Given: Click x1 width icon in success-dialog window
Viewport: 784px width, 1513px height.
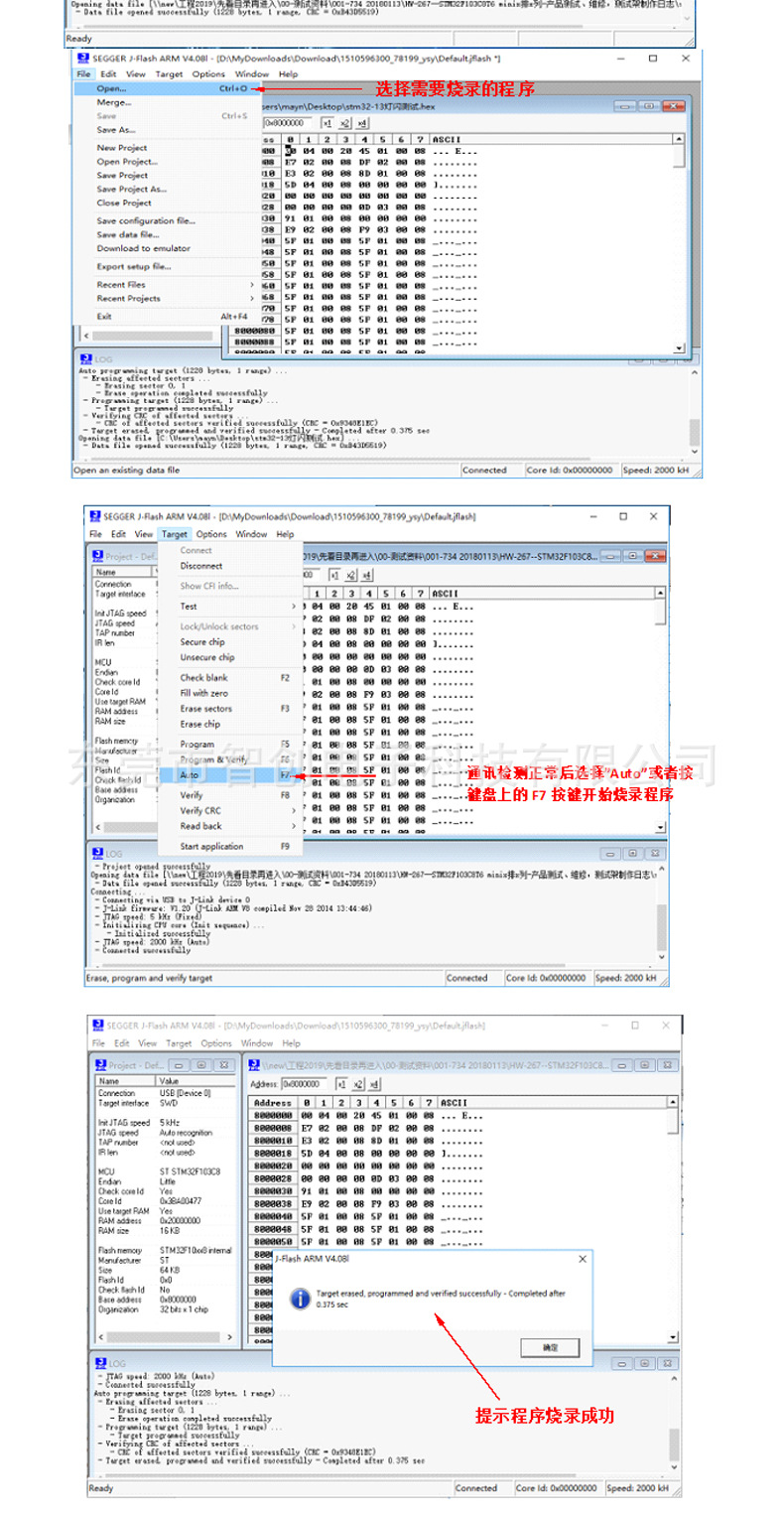Looking at the screenshot, I should point(342,1084).
